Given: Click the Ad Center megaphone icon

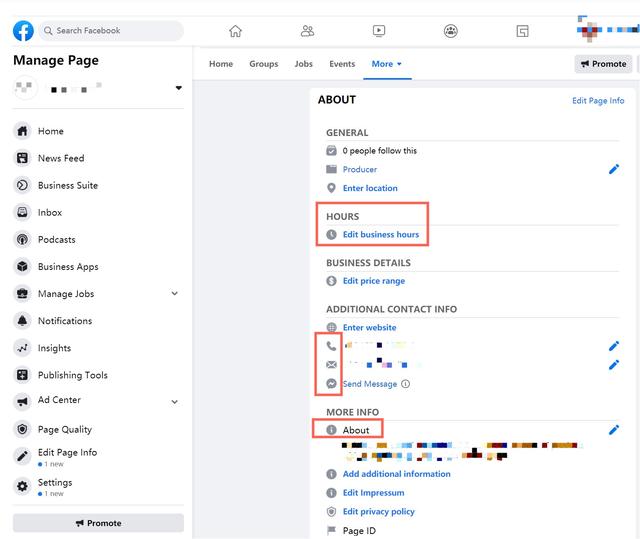Looking at the screenshot, I should point(22,402).
